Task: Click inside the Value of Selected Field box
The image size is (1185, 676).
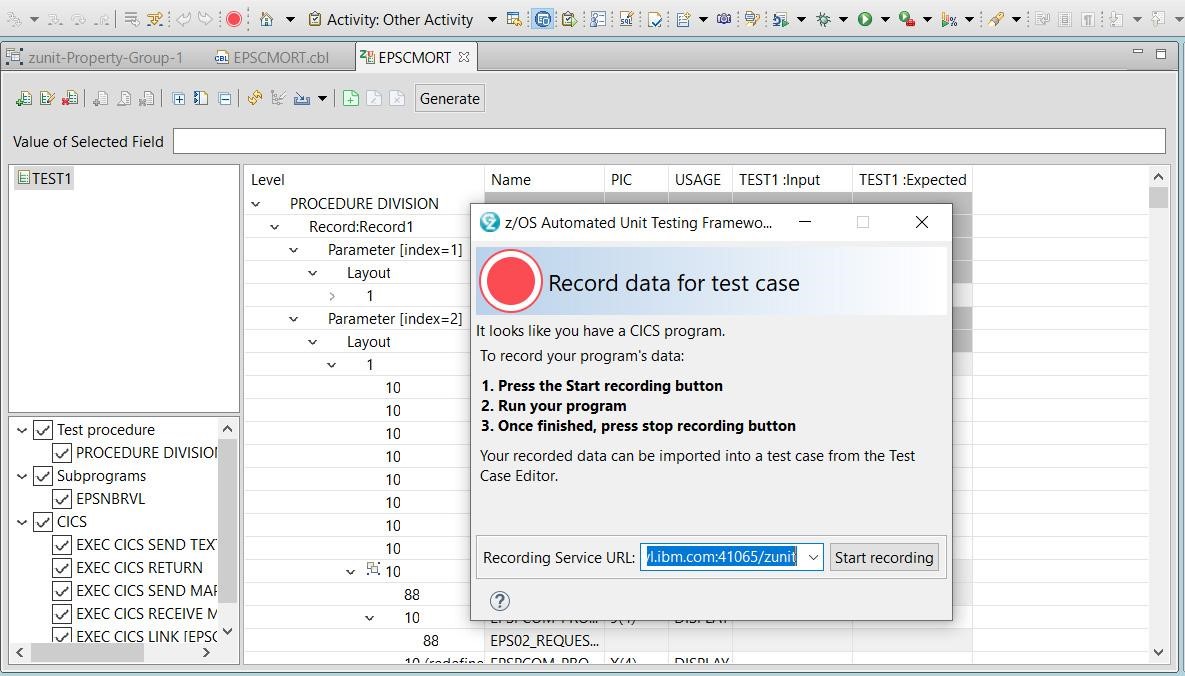Action: [x=669, y=141]
